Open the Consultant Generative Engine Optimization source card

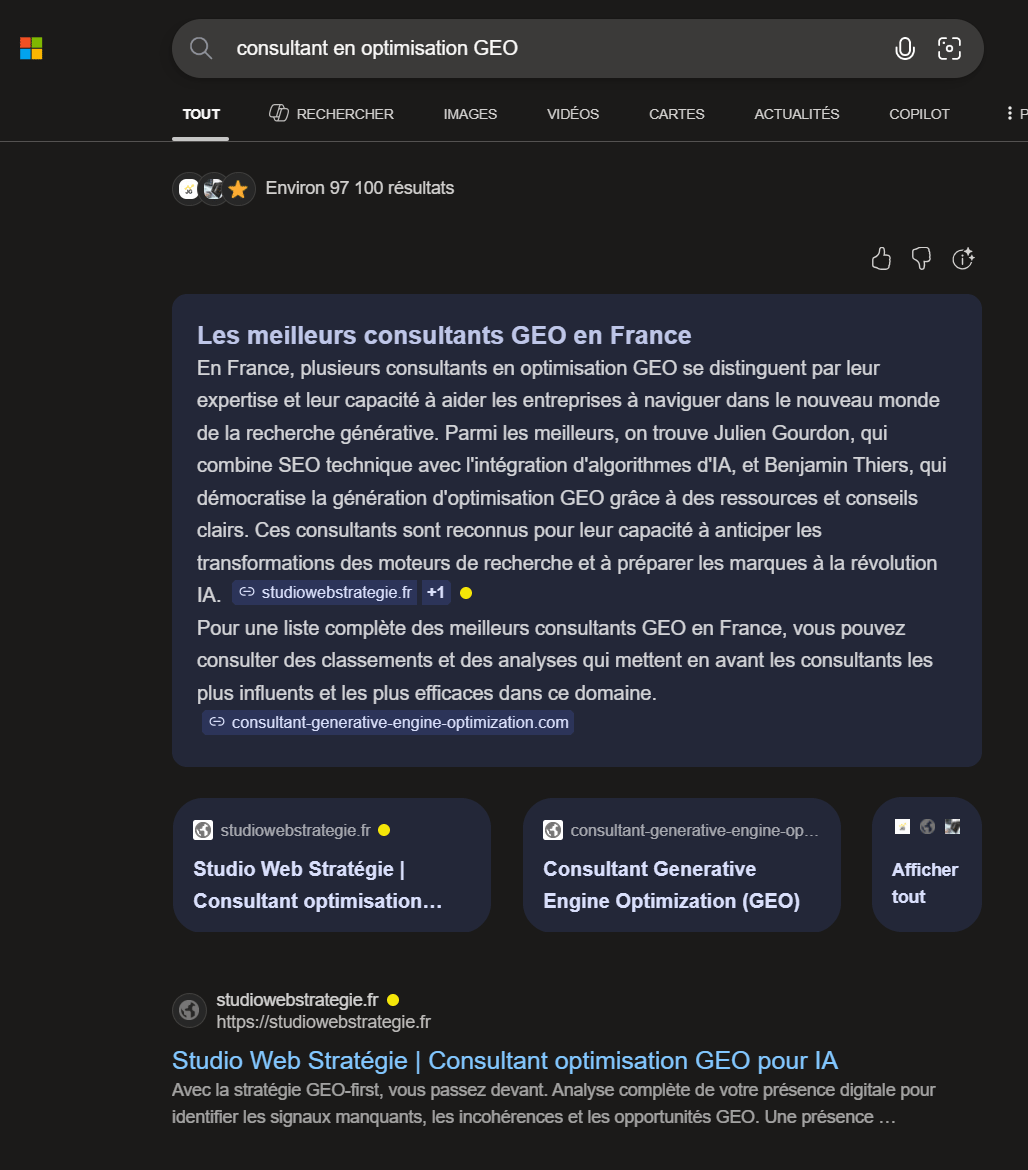681,864
